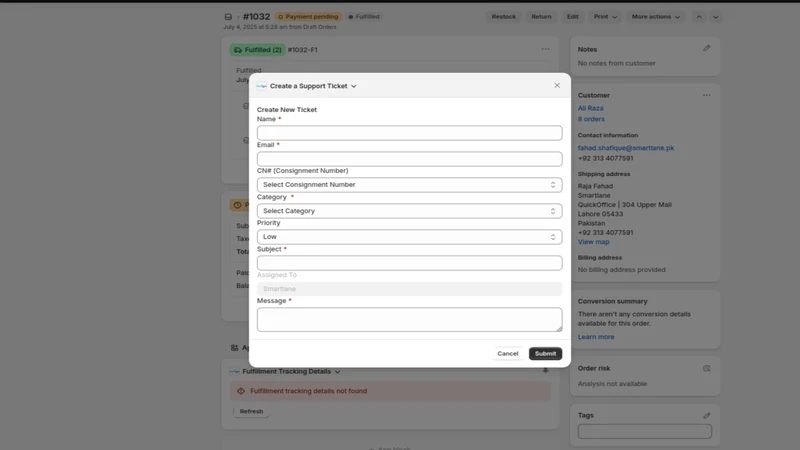
Task: Open the Print menu
Action: (x=605, y=17)
